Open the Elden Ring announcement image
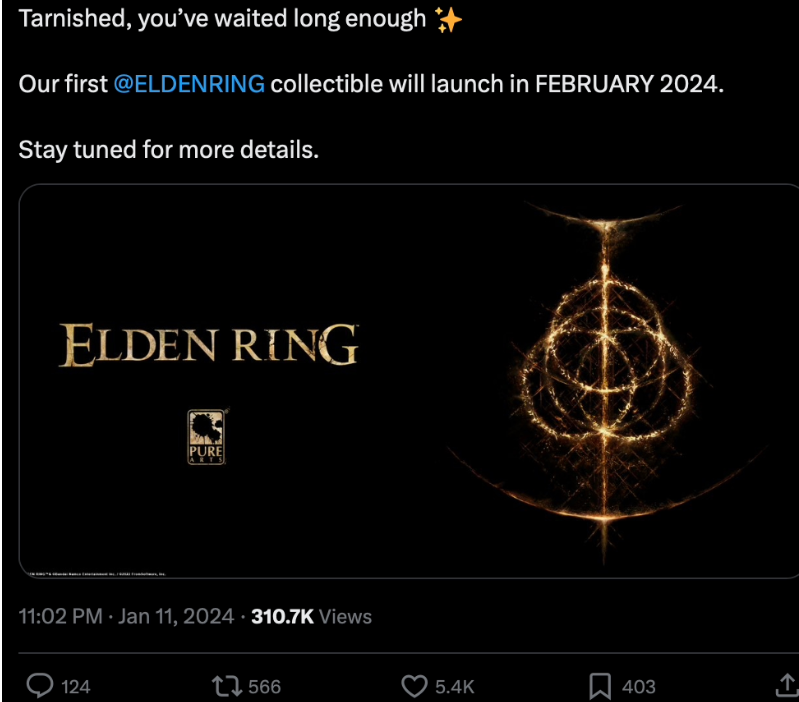 coord(409,381)
